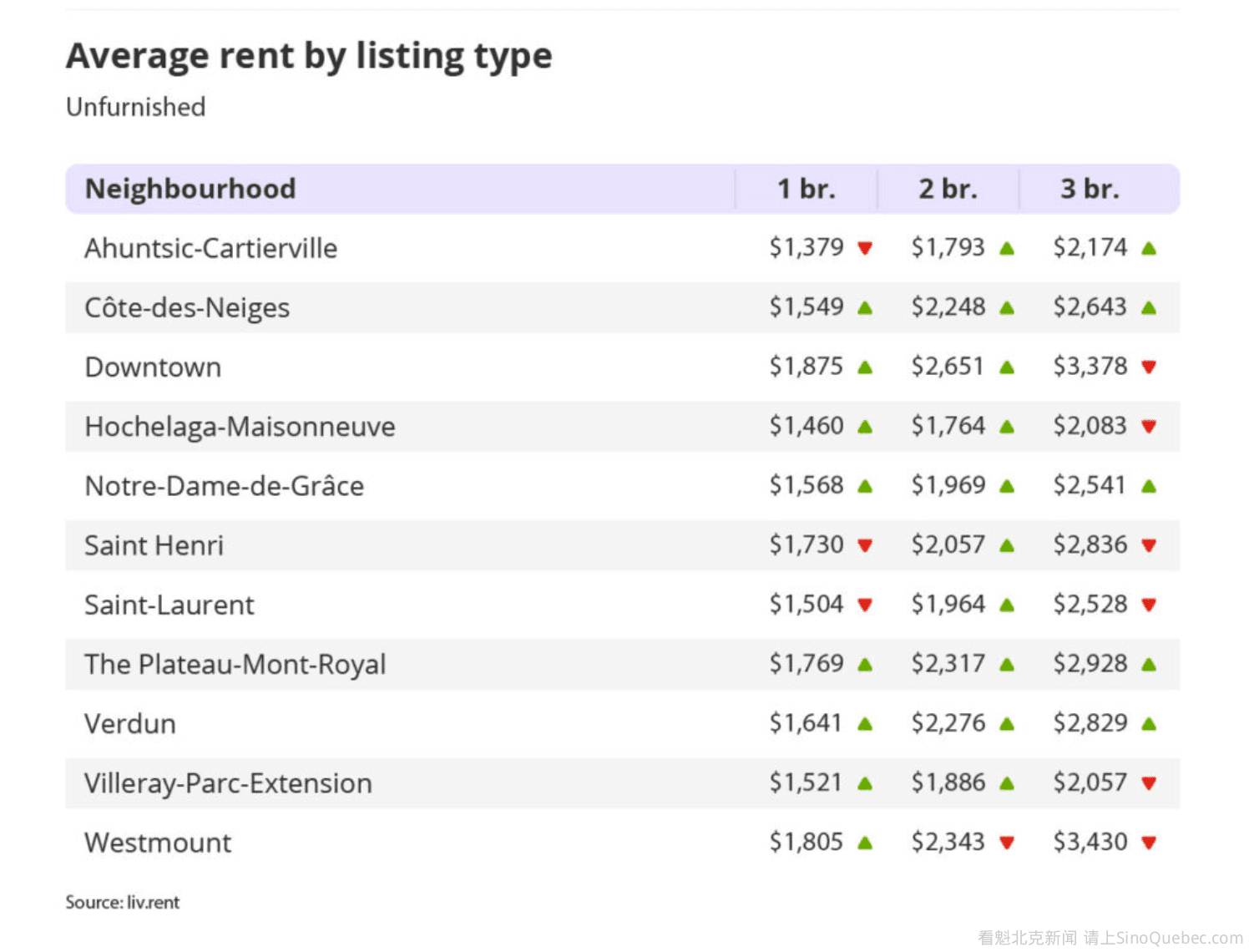Open the liv.rent source link
This screenshot has width=1249, height=952.
click(153, 903)
